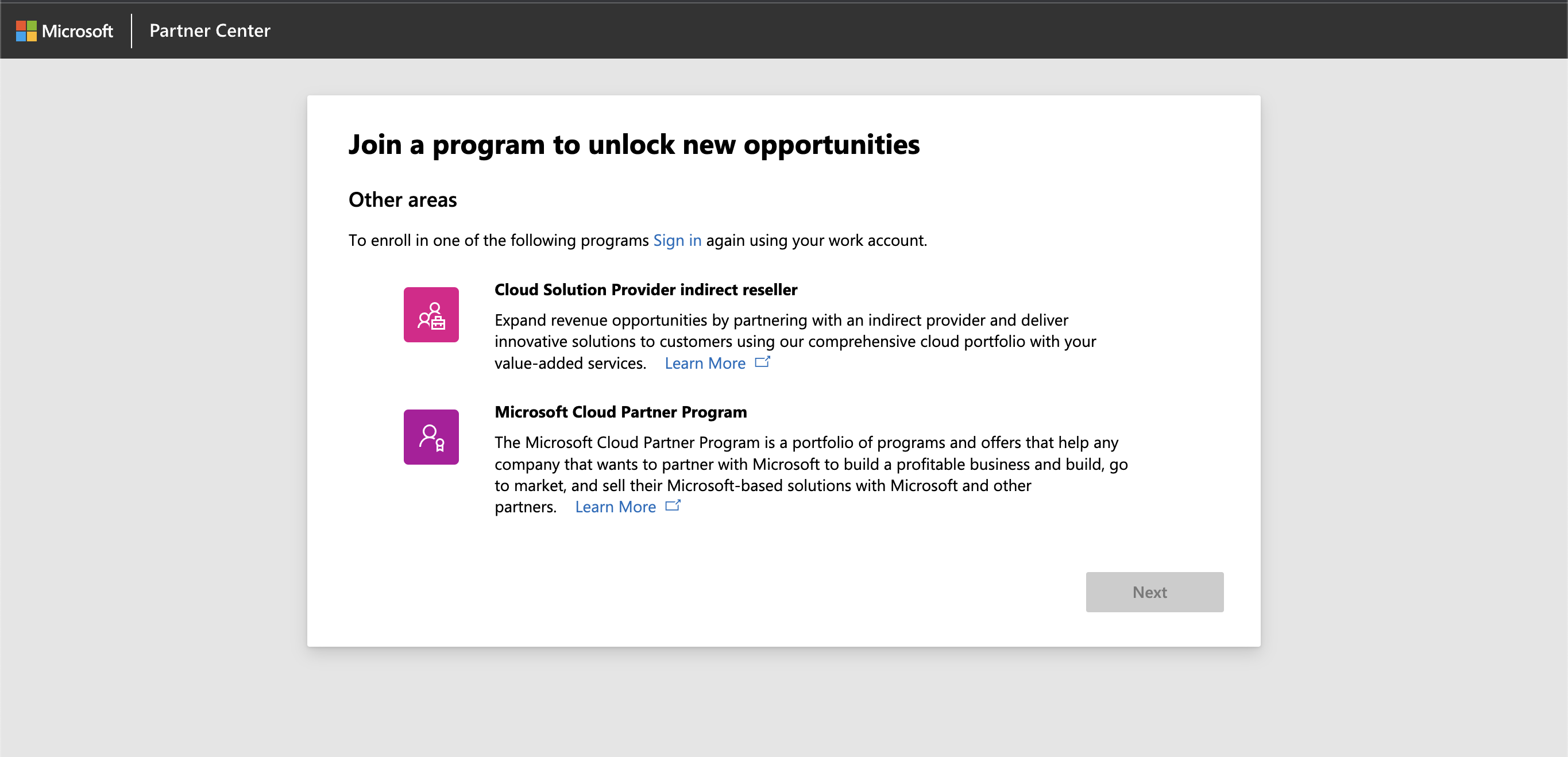Image resolution: width=1568 pixels, height=757 pixels.
Task: Click the 'Join a program' main heading
Action: [634, 145]
